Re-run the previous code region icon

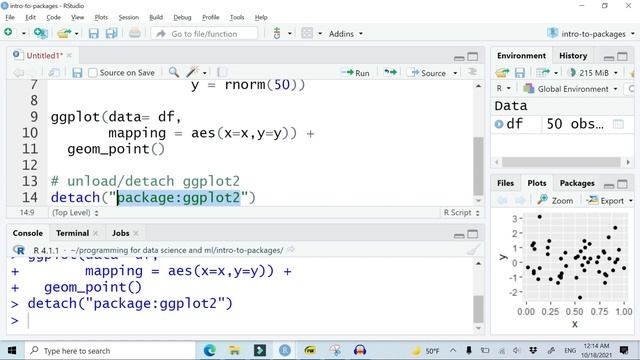pyautogui.click(x=390, y=73)
